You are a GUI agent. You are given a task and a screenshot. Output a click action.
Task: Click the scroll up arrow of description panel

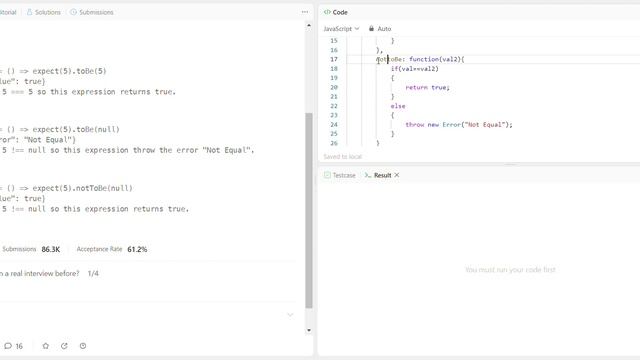click(x=309, y=25)
